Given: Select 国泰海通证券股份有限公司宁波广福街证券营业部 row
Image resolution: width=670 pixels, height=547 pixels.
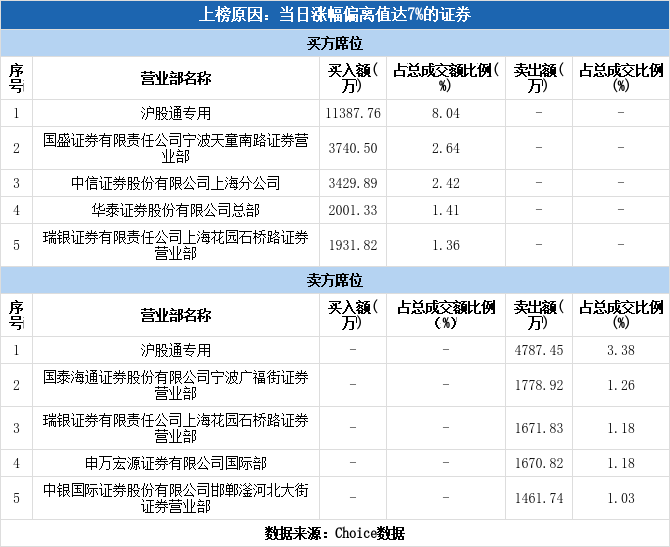Looking at the screenshot, I should coord(176,385).
